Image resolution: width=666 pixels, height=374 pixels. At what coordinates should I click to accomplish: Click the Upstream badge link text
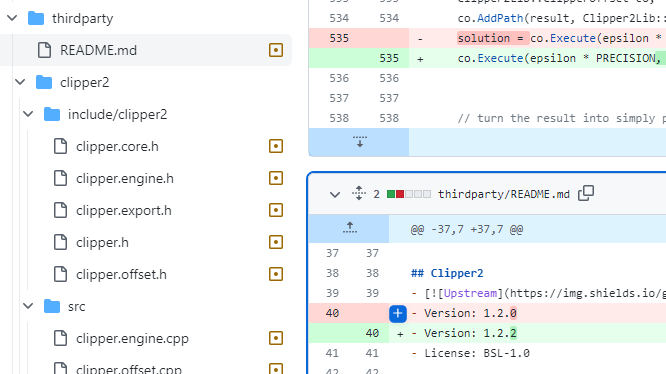pos(470,293)
